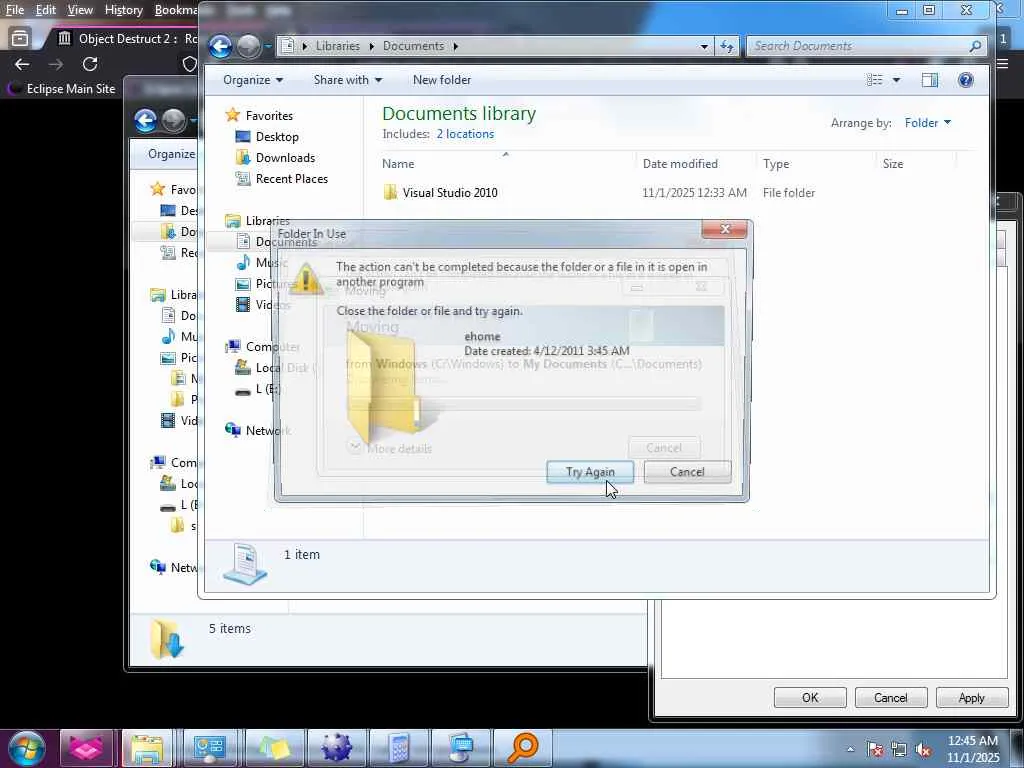1024x768 pixels.
Task: Select Favorites in the navigation pane
Action: (269, 116)
